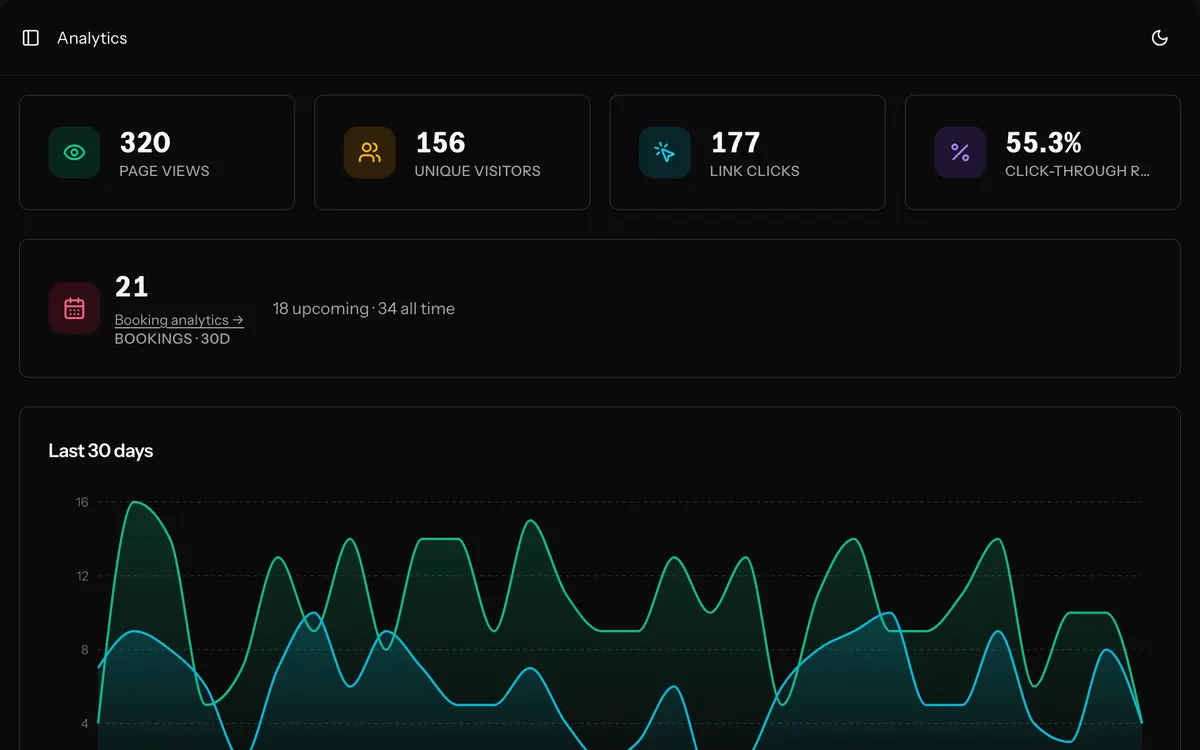Image resolution: width=1200 pixels, height=750 pixels.
Task: Toggle the sidebar panel icon
Action: tap(31, 38)
